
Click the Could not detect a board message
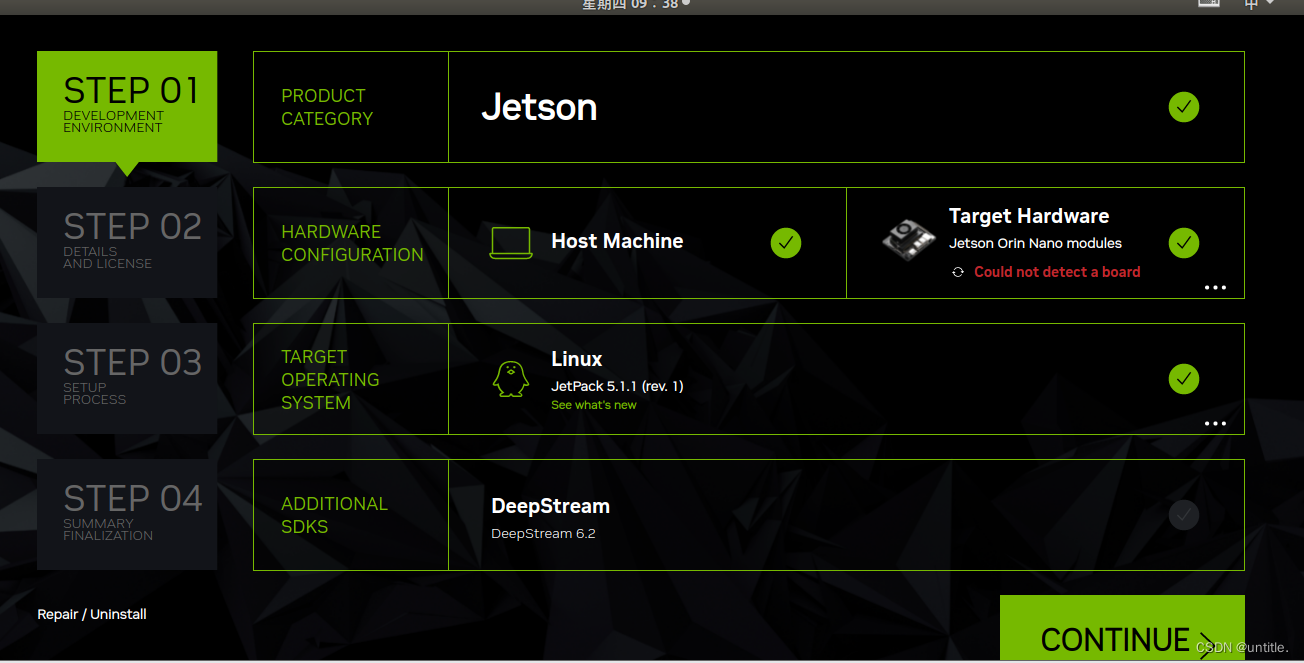[1057, 272]
